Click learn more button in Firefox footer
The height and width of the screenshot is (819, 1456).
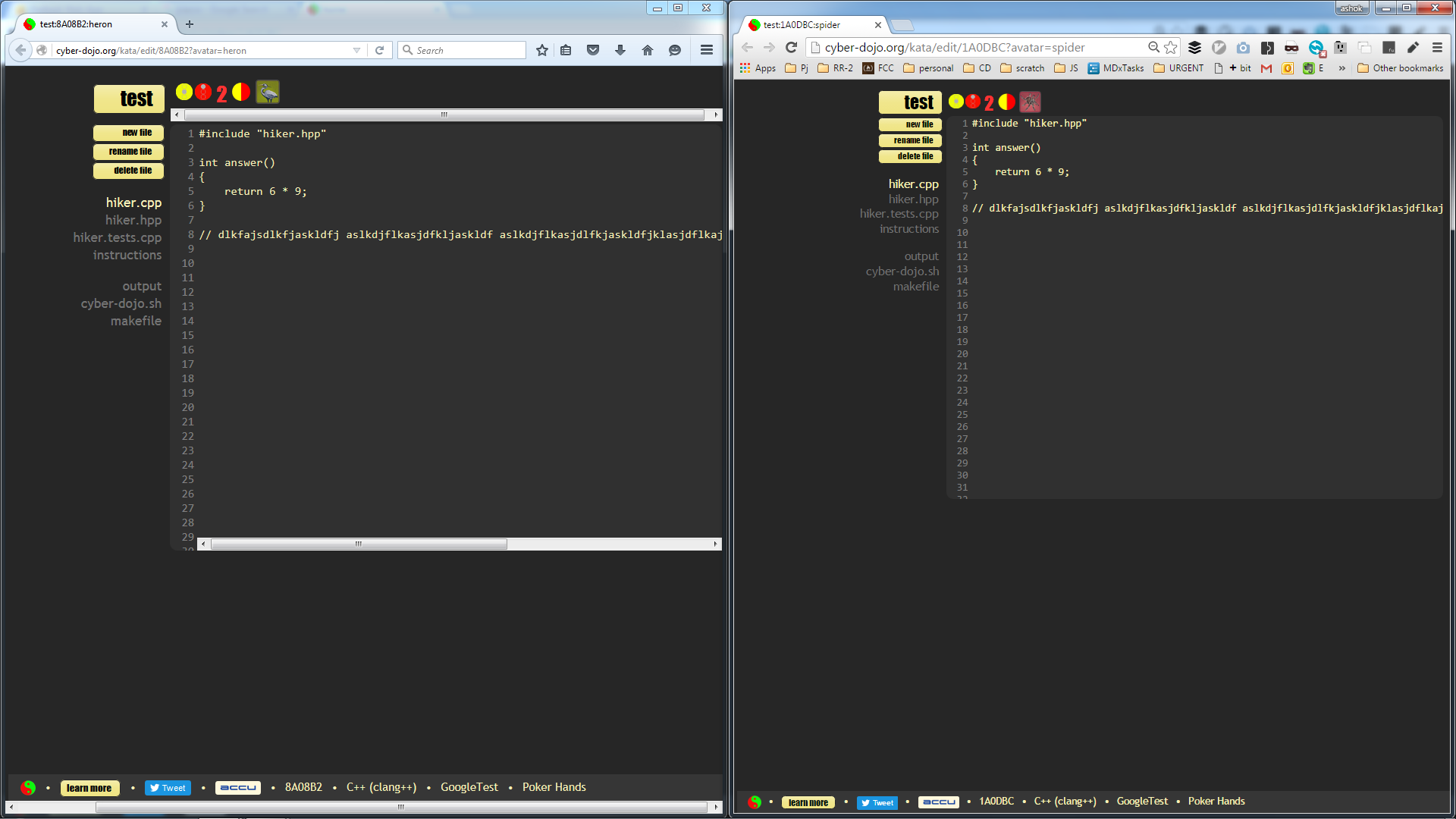(89, 788)
